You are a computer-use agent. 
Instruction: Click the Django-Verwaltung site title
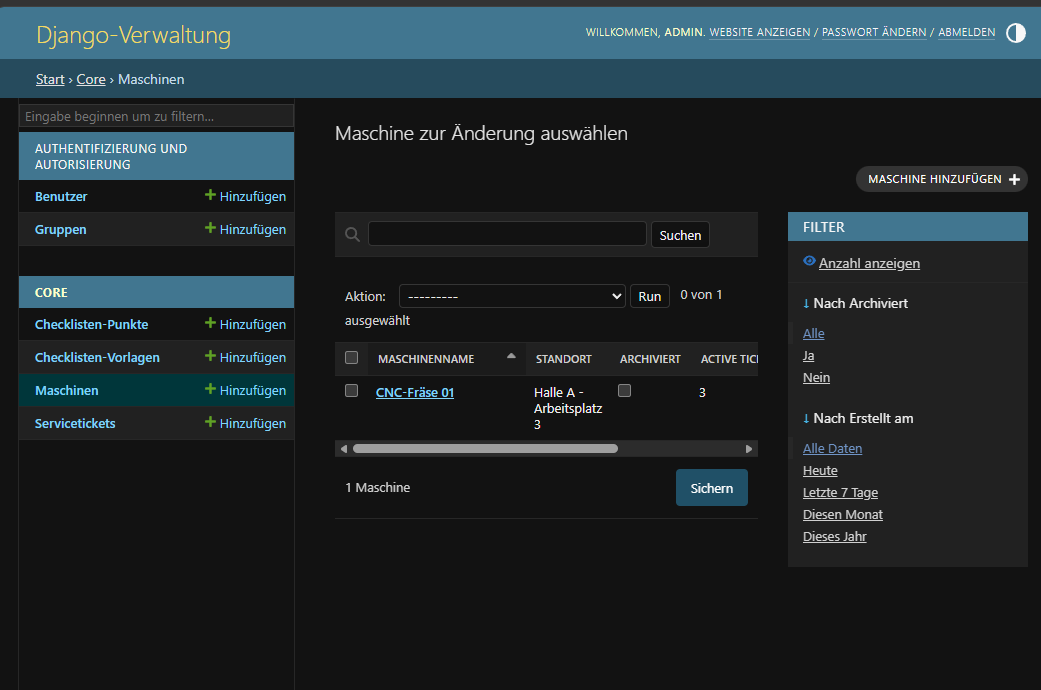click(x=133, y=35)
